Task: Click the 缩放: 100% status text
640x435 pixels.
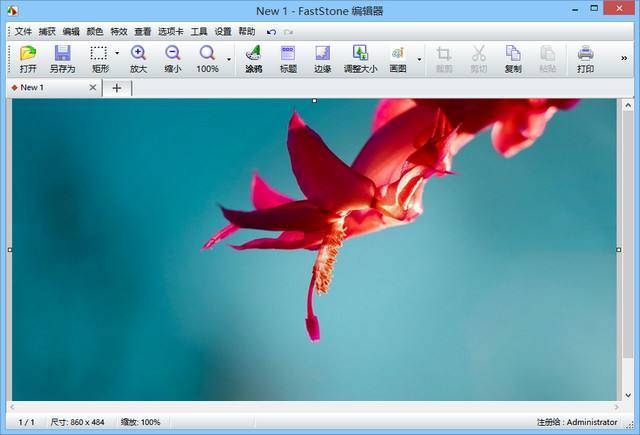Action: pyautogui.click(x=140, y=422)
